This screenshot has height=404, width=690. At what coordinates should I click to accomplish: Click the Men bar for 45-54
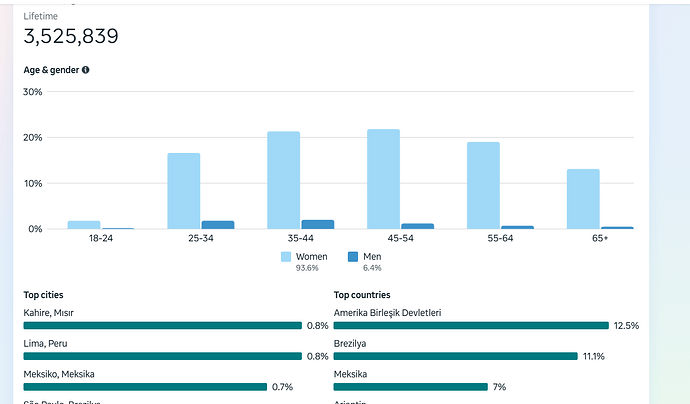point(418,226)
